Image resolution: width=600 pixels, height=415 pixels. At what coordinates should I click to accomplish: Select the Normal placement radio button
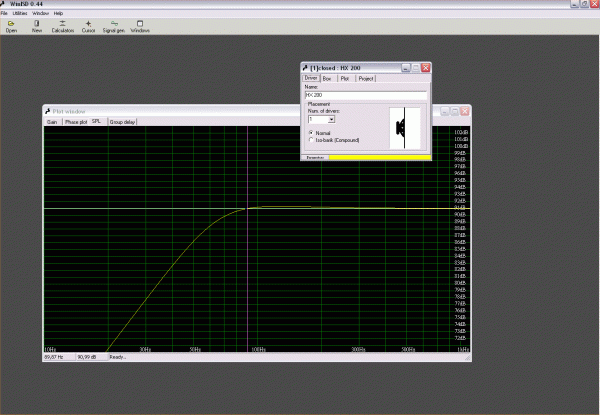(311, 133)
